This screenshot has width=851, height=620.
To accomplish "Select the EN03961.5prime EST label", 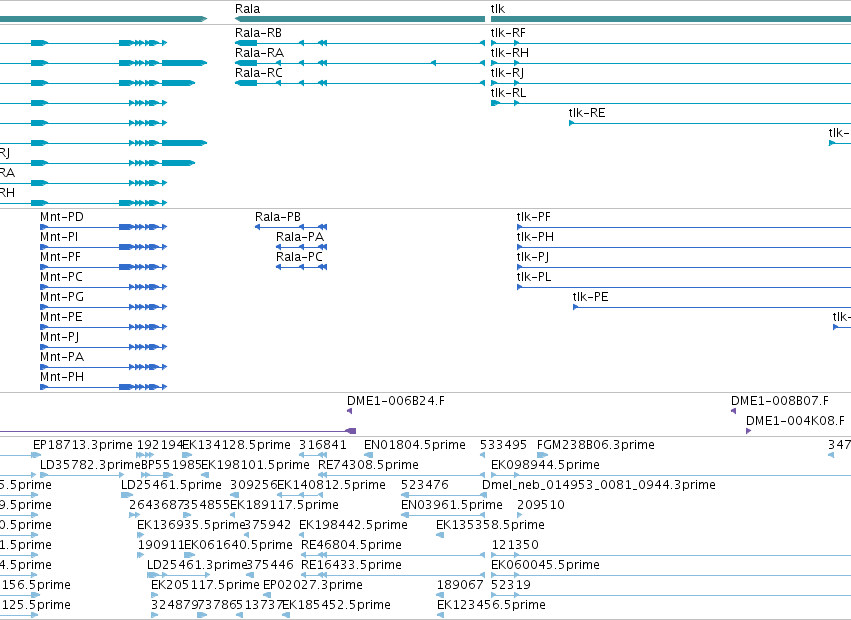I will (x=452, y=505).
